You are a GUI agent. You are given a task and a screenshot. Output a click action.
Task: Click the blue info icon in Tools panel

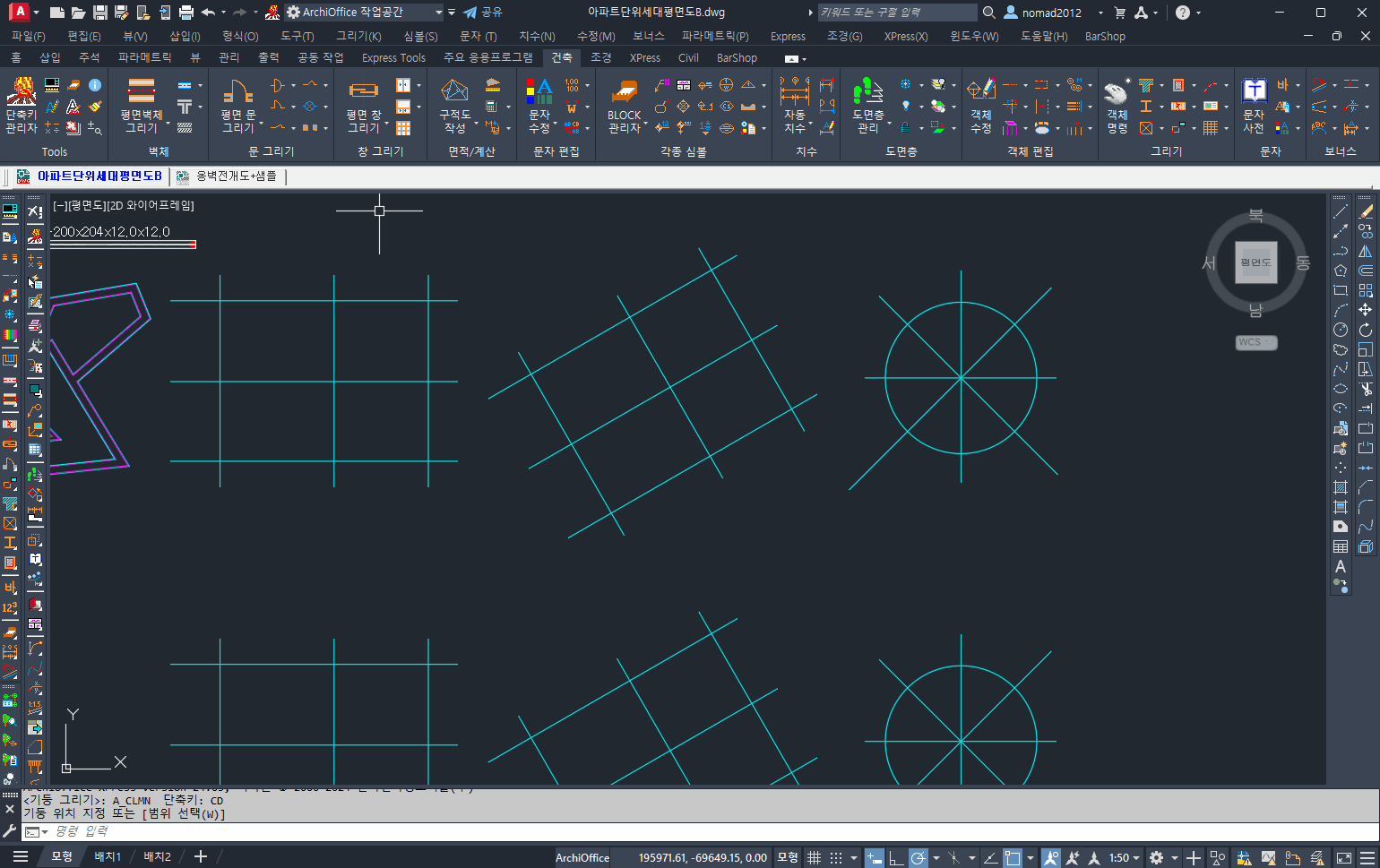[x=95, y=85]
